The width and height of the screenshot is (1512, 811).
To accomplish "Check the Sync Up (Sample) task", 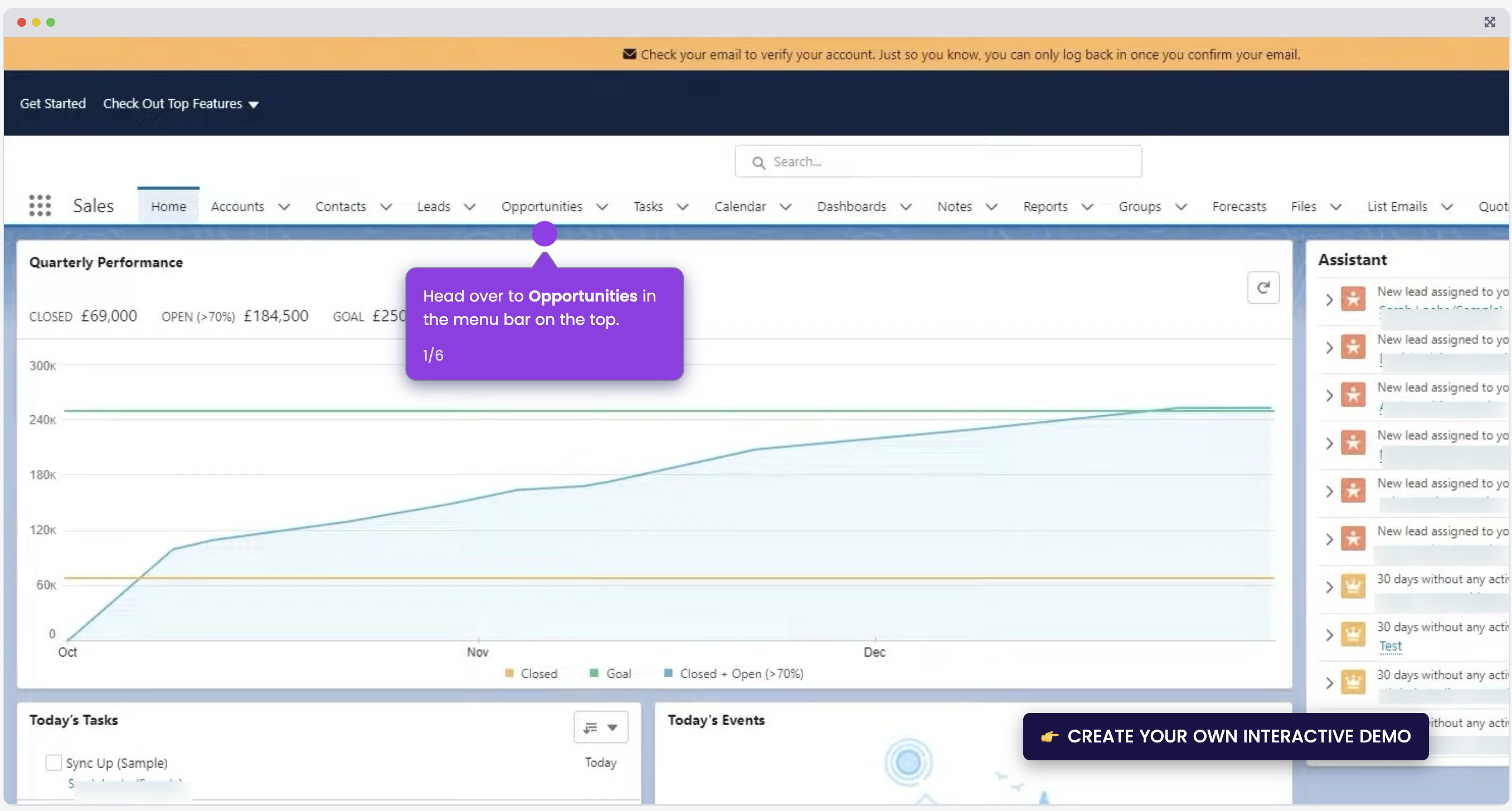I will (54, 763).
